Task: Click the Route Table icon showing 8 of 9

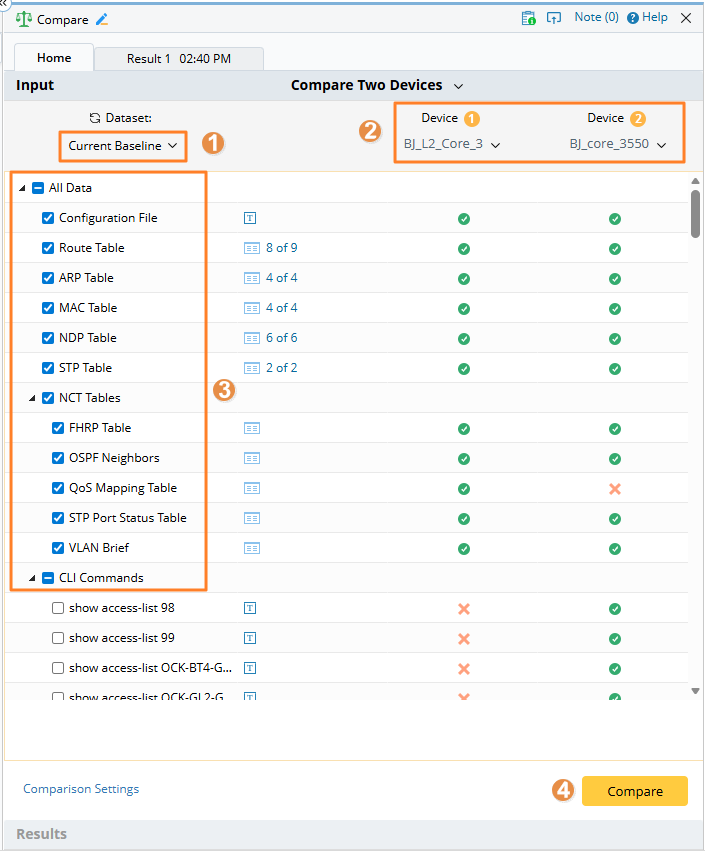Action: point(252,248)
